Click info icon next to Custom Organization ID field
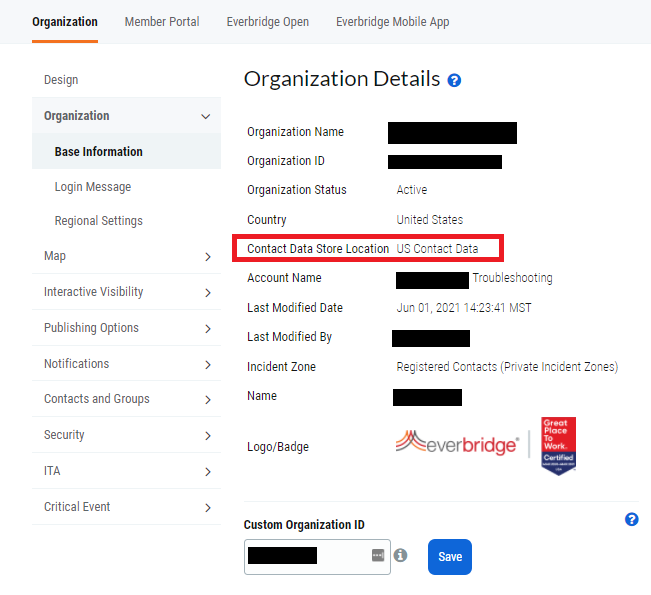 click(x=400, y=555)
